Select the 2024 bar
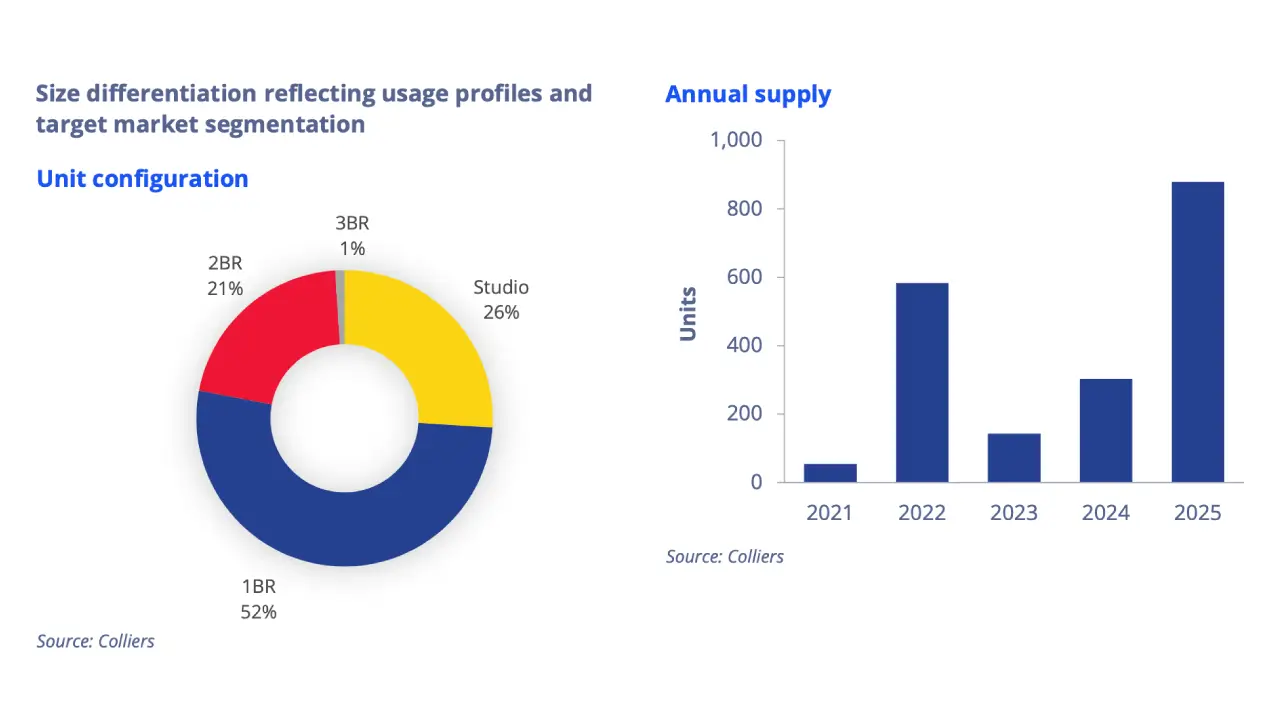 [x=1105, y=430]
